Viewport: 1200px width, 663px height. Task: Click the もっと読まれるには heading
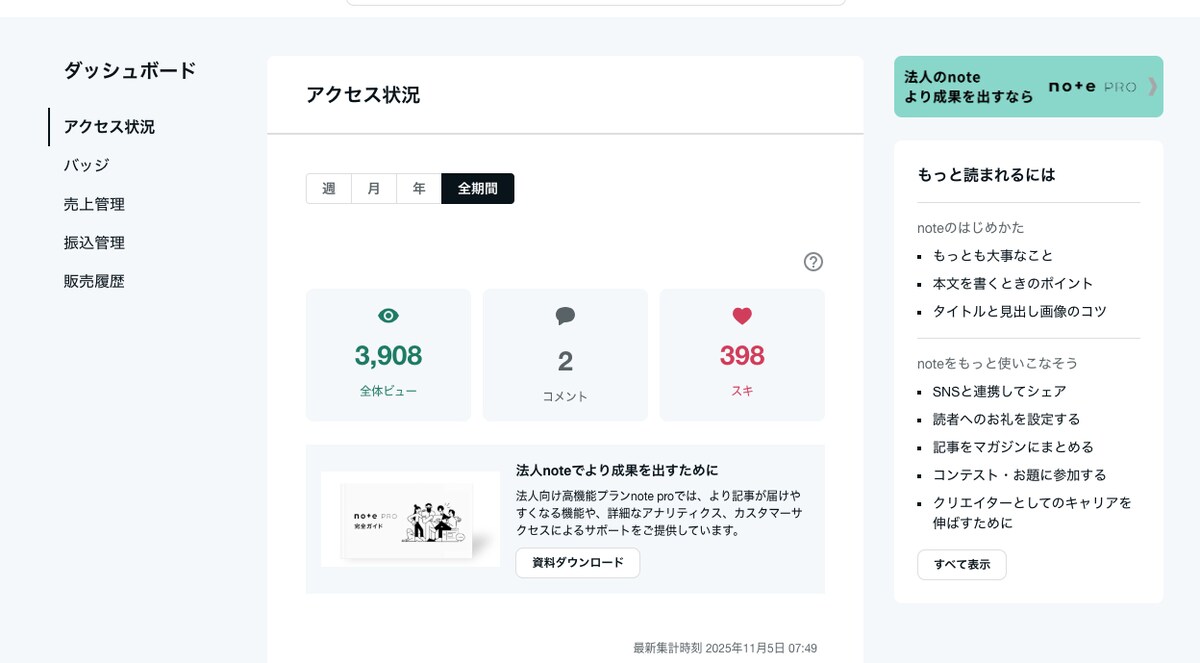point(986,174)
